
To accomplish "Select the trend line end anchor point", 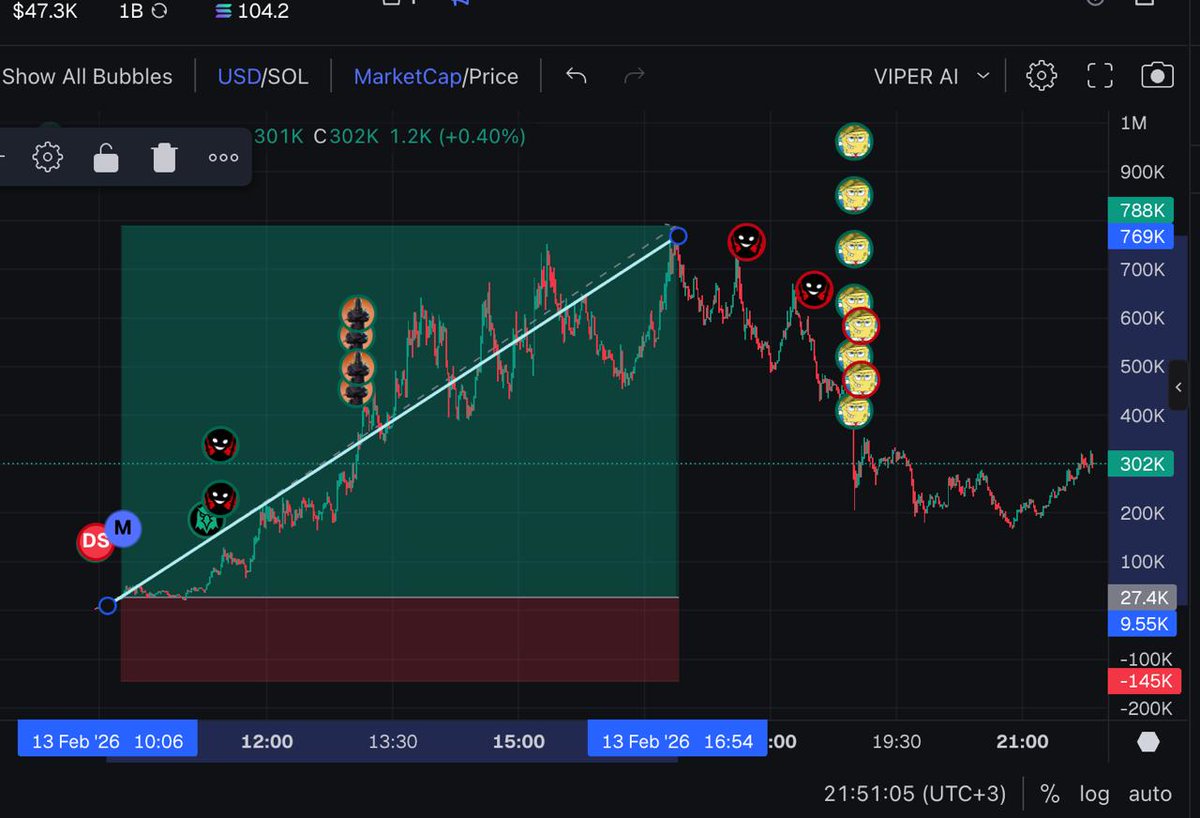I will pos(678,236).
